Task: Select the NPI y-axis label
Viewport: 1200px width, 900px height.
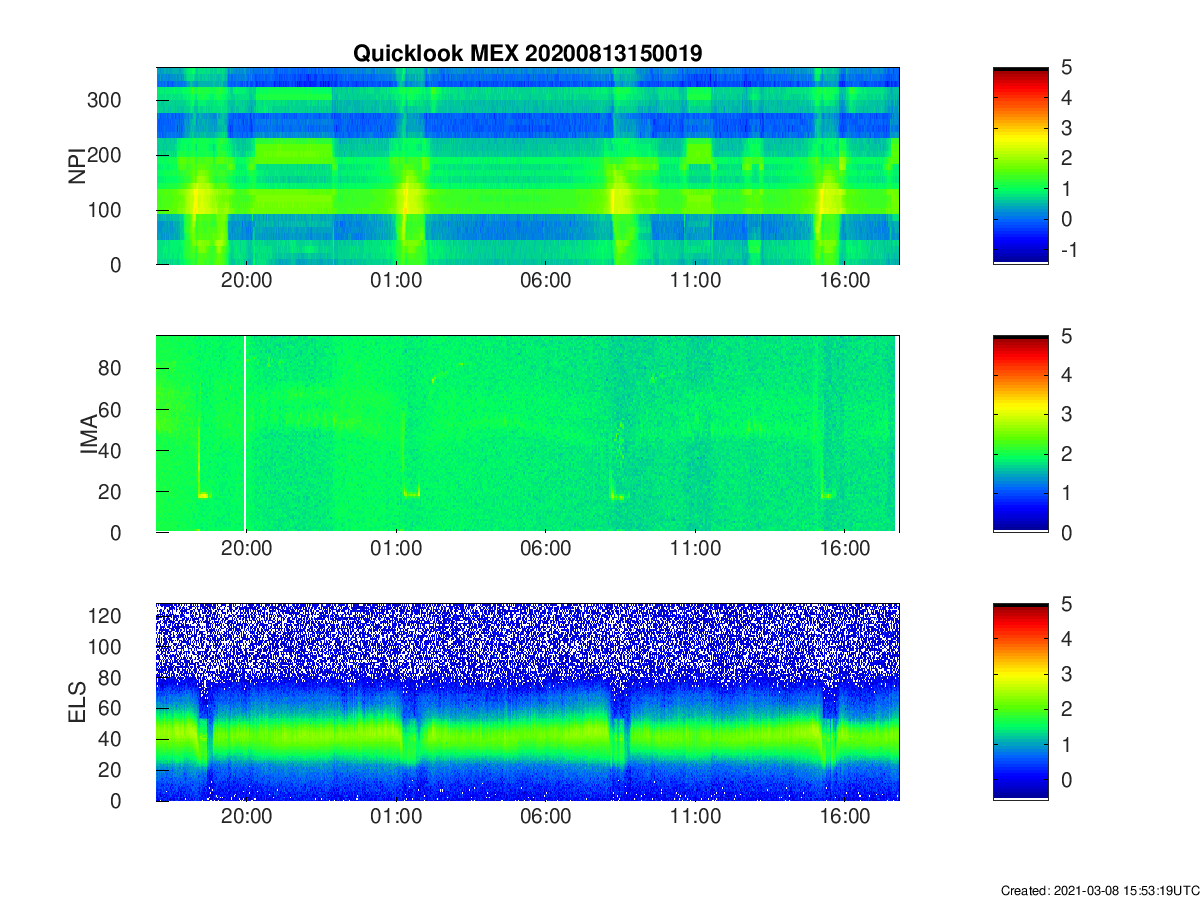Action: 76,166
